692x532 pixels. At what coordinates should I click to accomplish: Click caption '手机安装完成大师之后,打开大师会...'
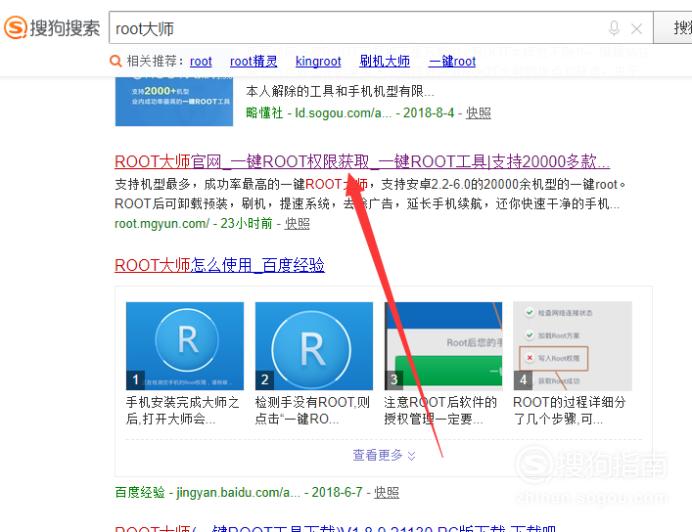pos(182,410)
